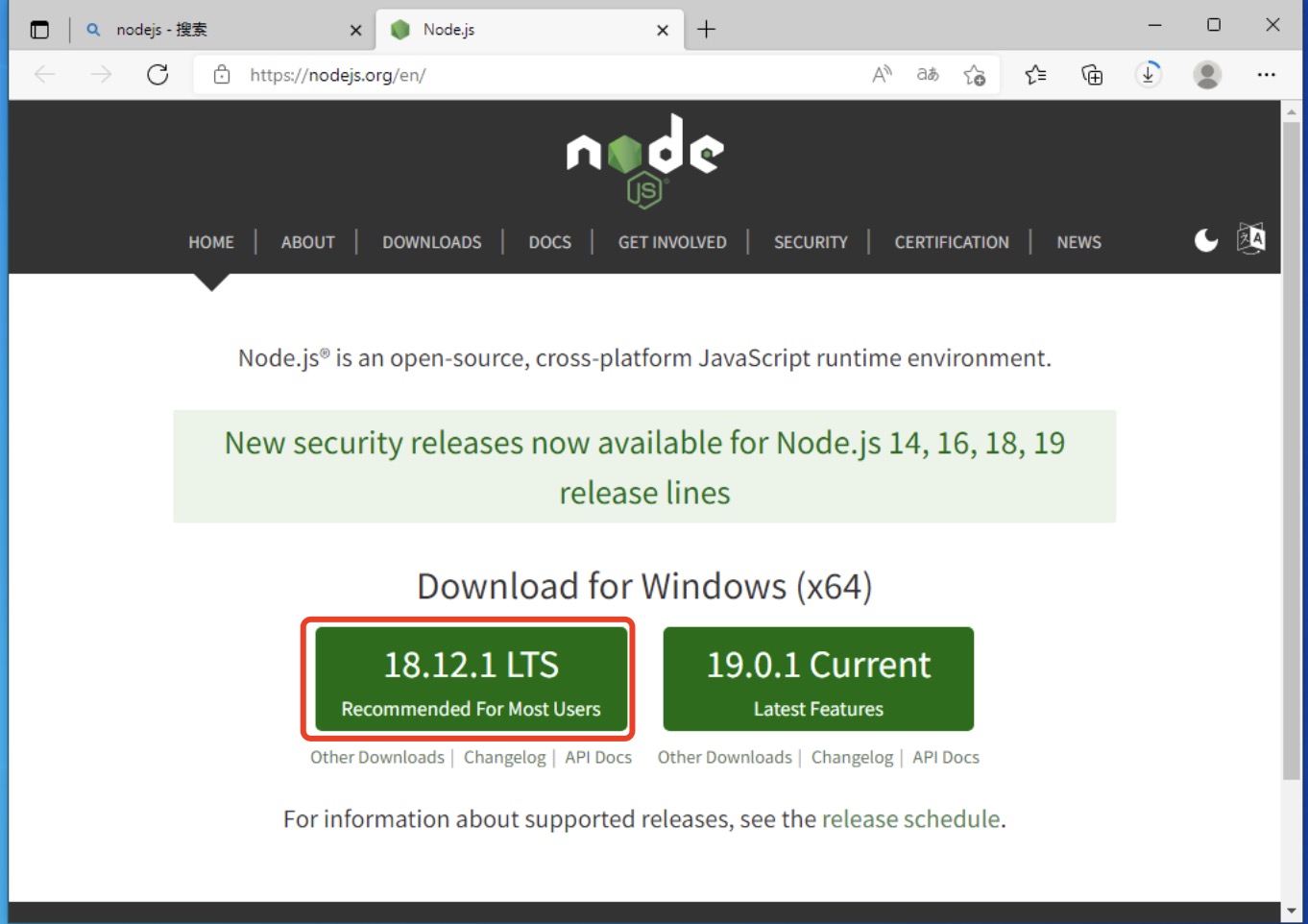Open the Favorites list chevron icon

tap(1035, 74)
